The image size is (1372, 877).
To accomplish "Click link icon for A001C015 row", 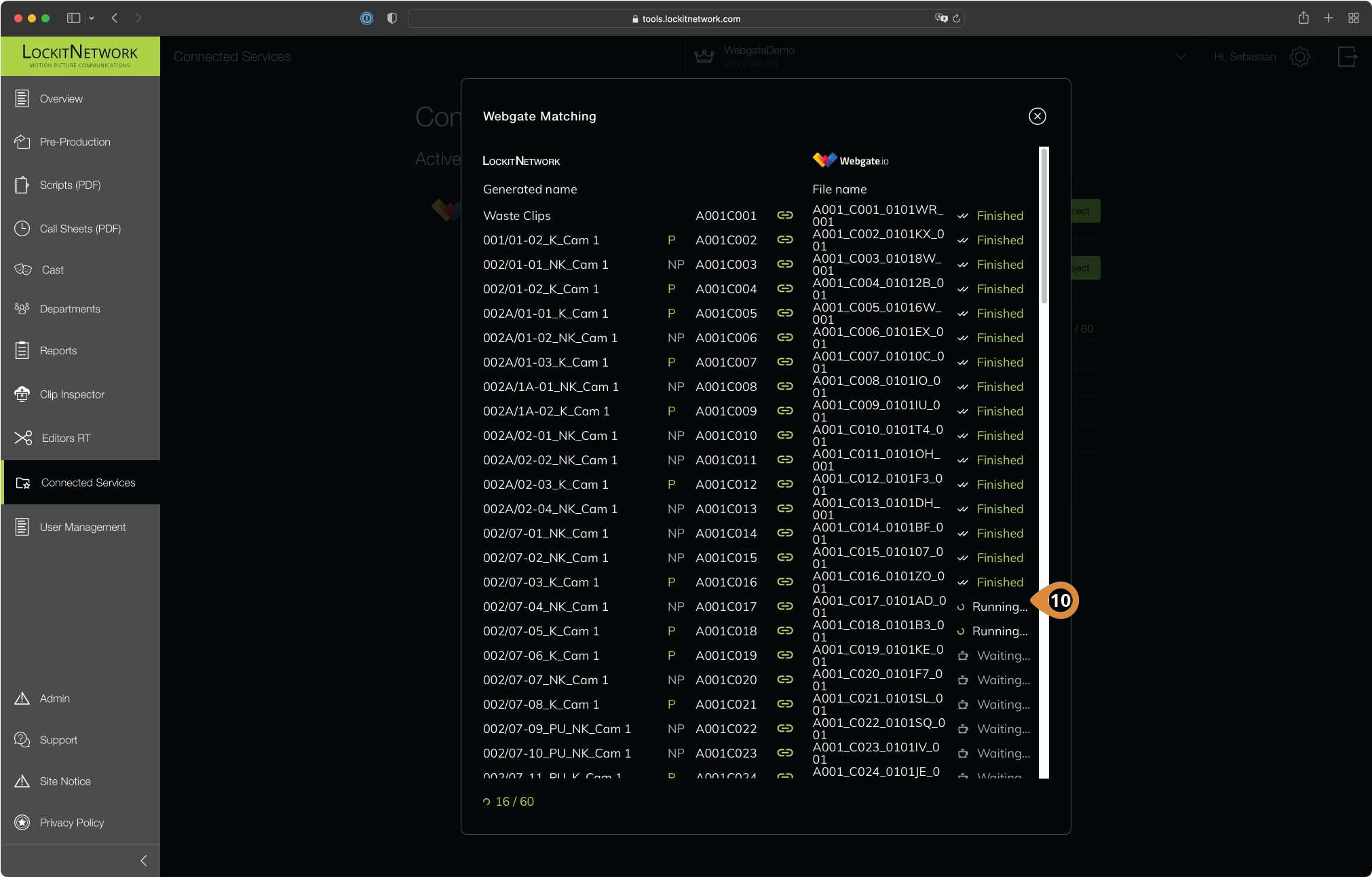I will [785, 557].
